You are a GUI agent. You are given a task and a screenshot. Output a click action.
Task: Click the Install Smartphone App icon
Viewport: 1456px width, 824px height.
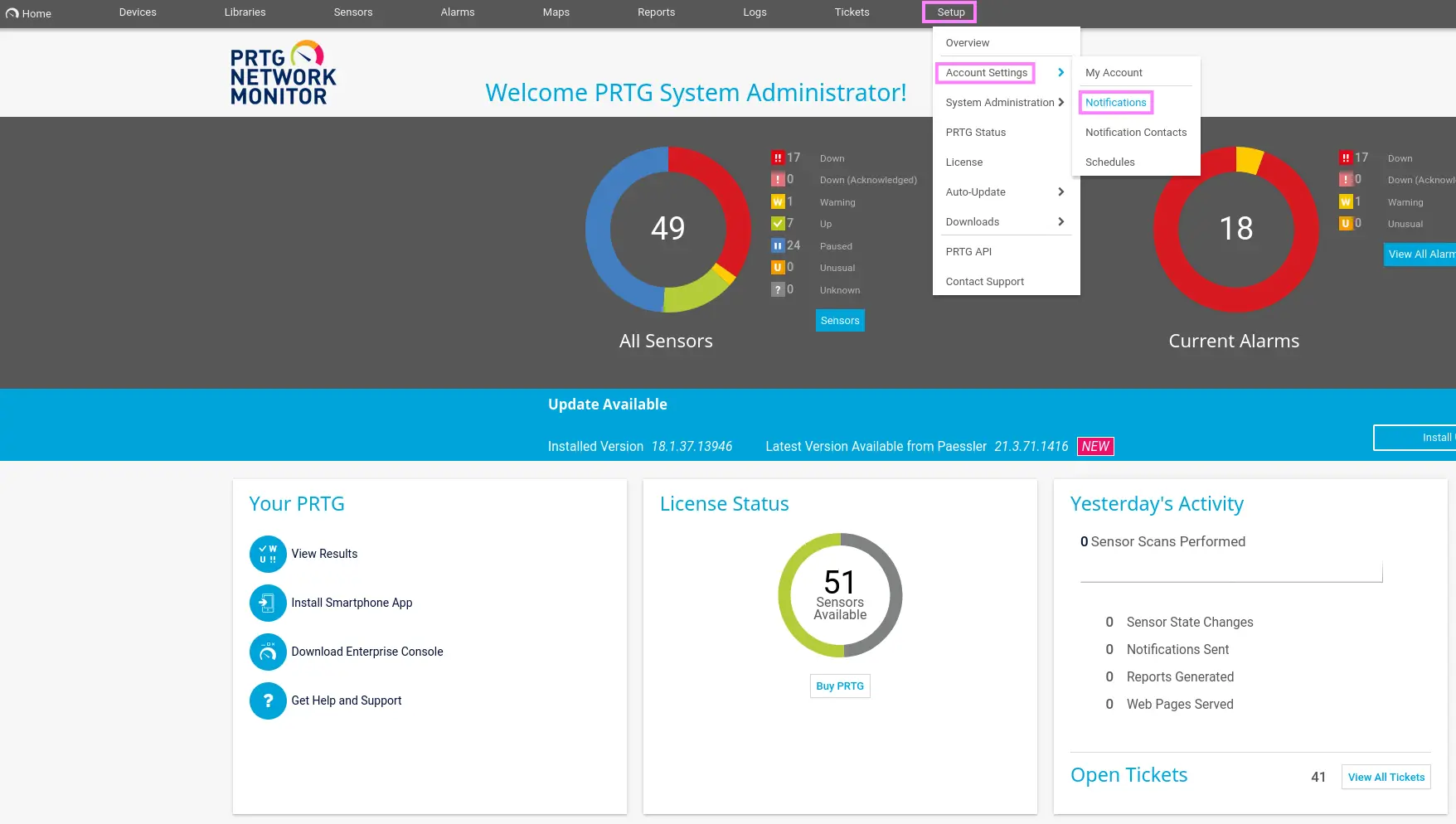267,603
